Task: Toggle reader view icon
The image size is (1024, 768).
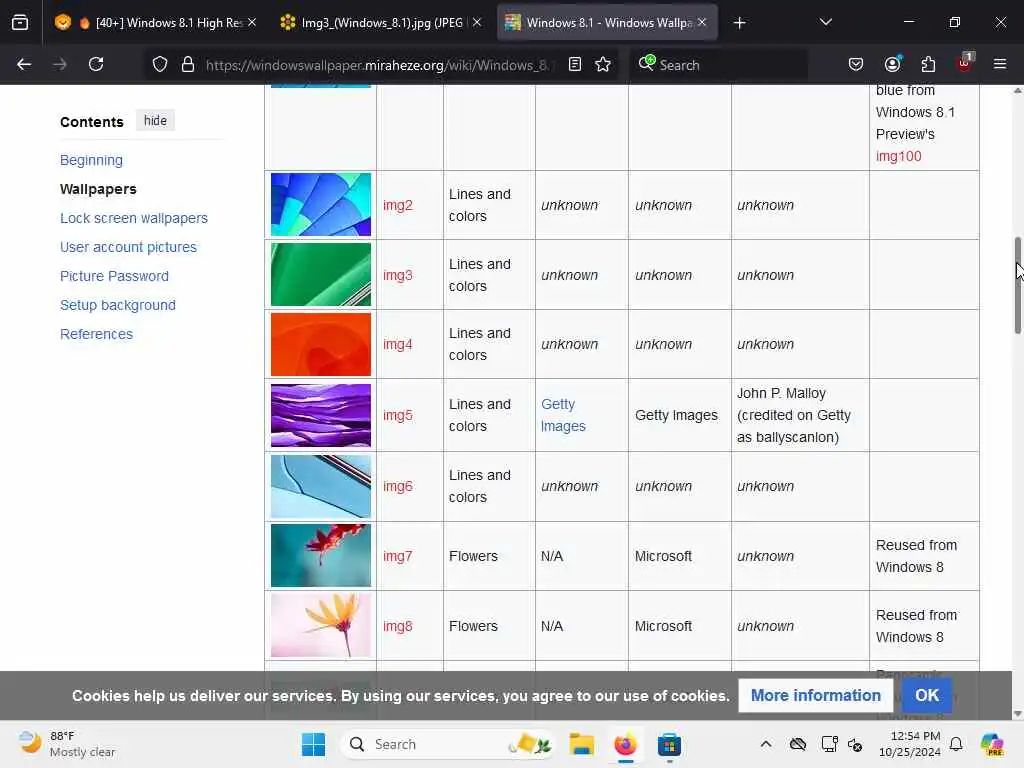Action: point(575,64)
